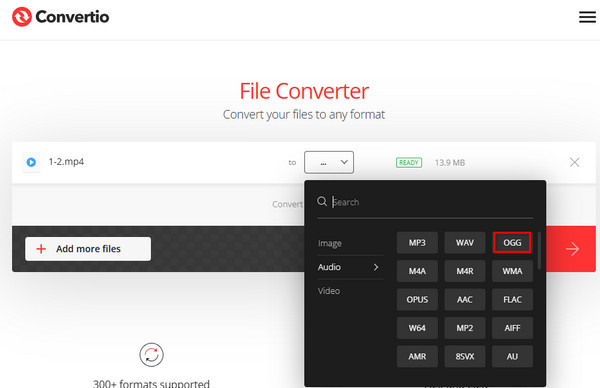Choose MP2 format
Viewport: 600px width, 388px height.
465,328
